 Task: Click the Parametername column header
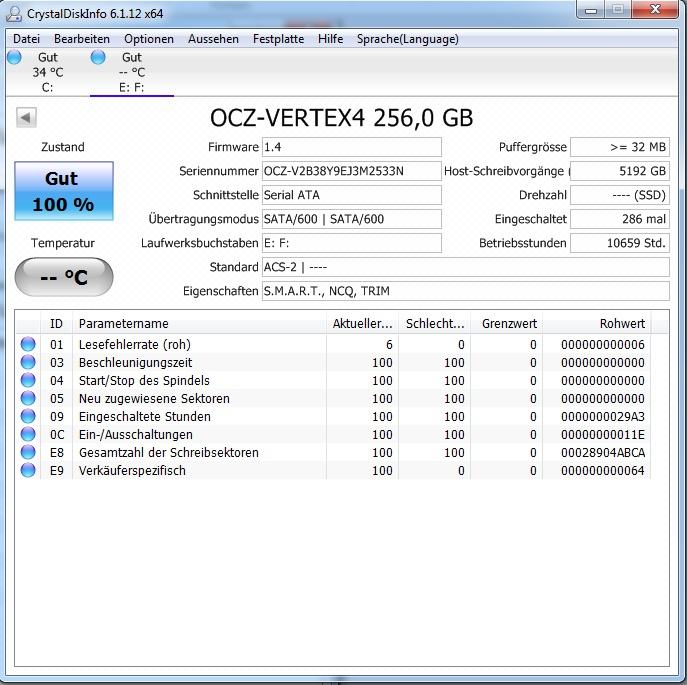pos(199,323)
